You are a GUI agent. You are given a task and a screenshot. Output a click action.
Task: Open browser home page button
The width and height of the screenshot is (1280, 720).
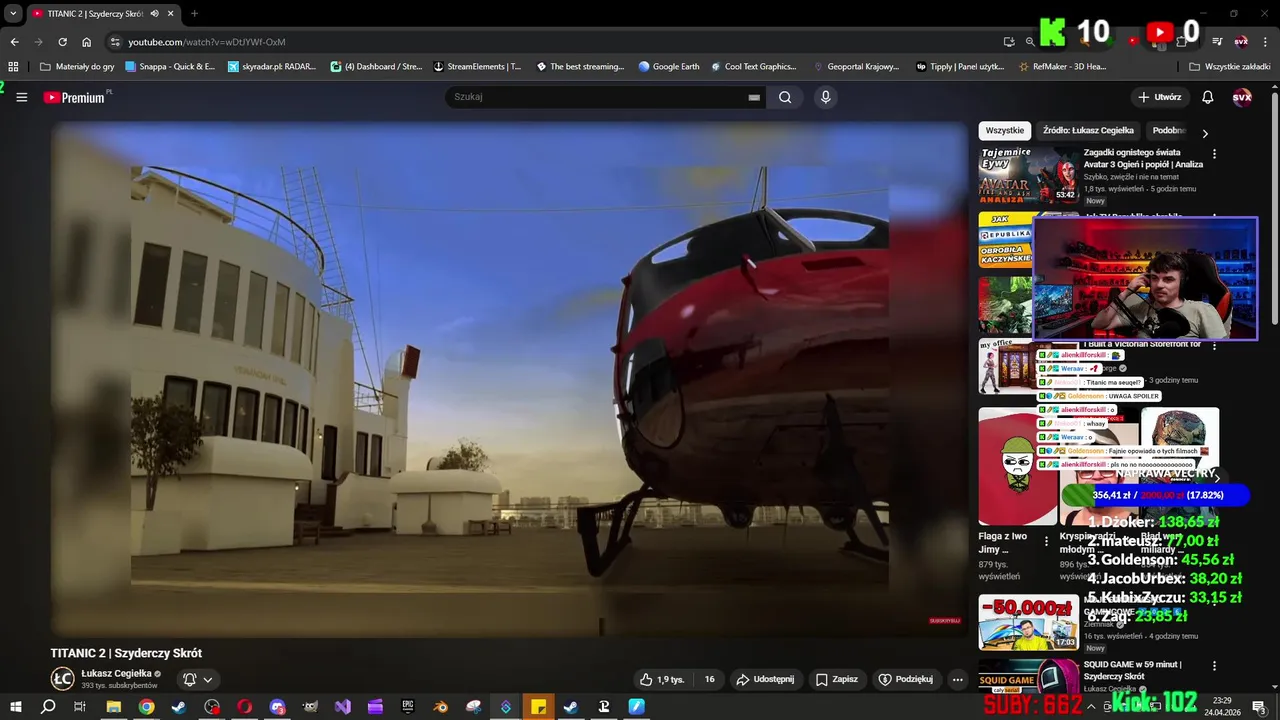pos(86,42)
